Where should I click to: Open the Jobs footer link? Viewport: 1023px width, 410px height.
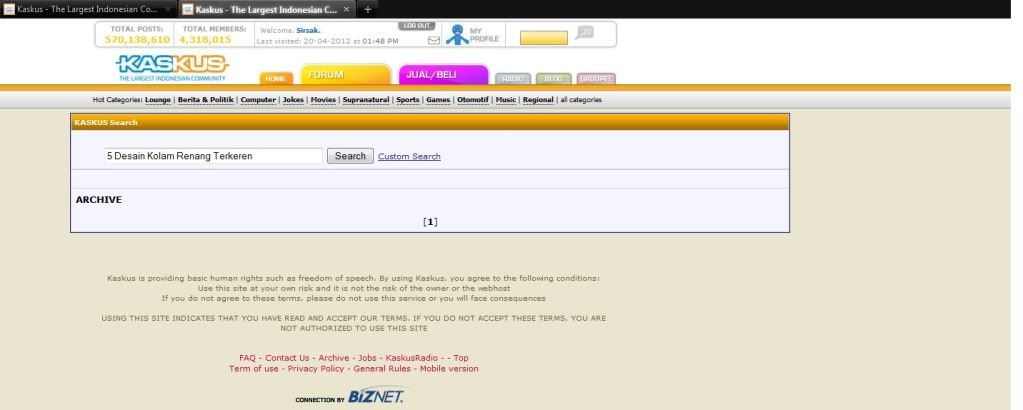click(x=367, y=358)
